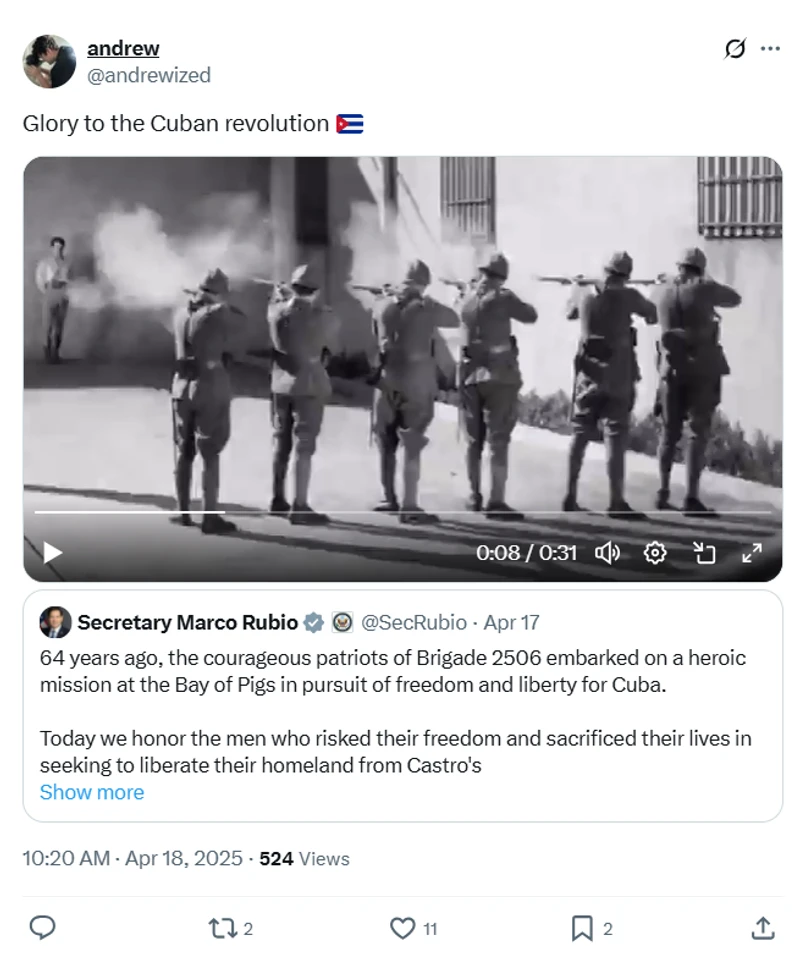Click the share post icon
This screenshot has width=800, height=954.
762,928
